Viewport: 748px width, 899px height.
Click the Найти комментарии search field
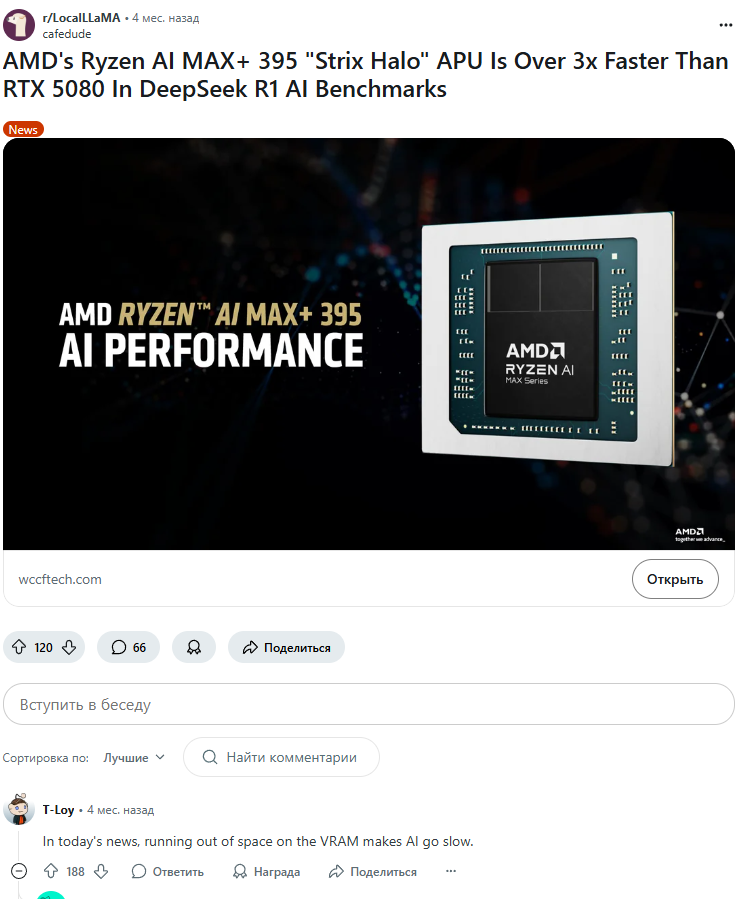click(x=281, y=757)
